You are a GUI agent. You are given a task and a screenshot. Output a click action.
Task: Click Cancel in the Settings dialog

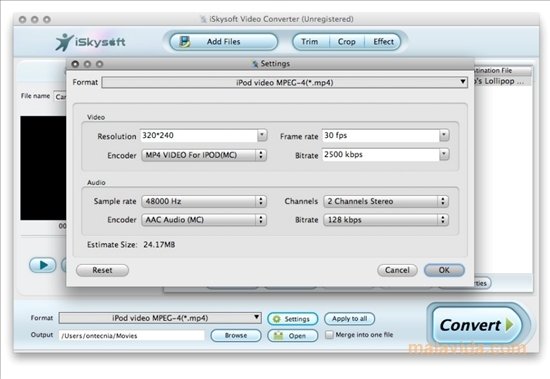coord(397,270)
